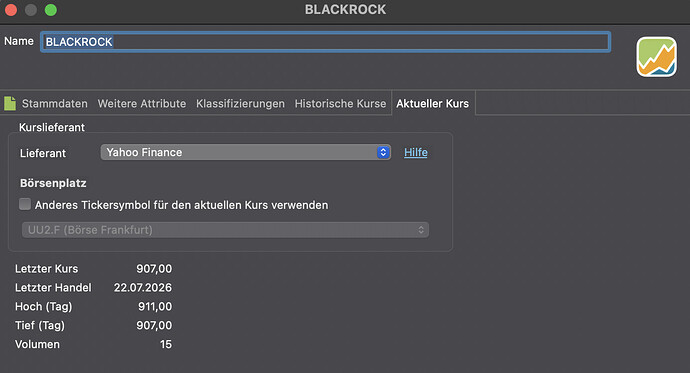Click the green fullscreen window button
Viewport: 690px width, 373px height.
tap(51, 10)
